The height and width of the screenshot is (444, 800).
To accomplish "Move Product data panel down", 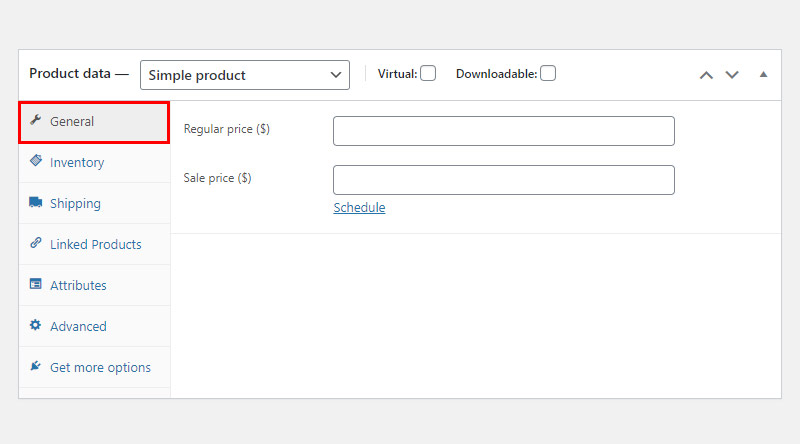I will coord(732,75).
